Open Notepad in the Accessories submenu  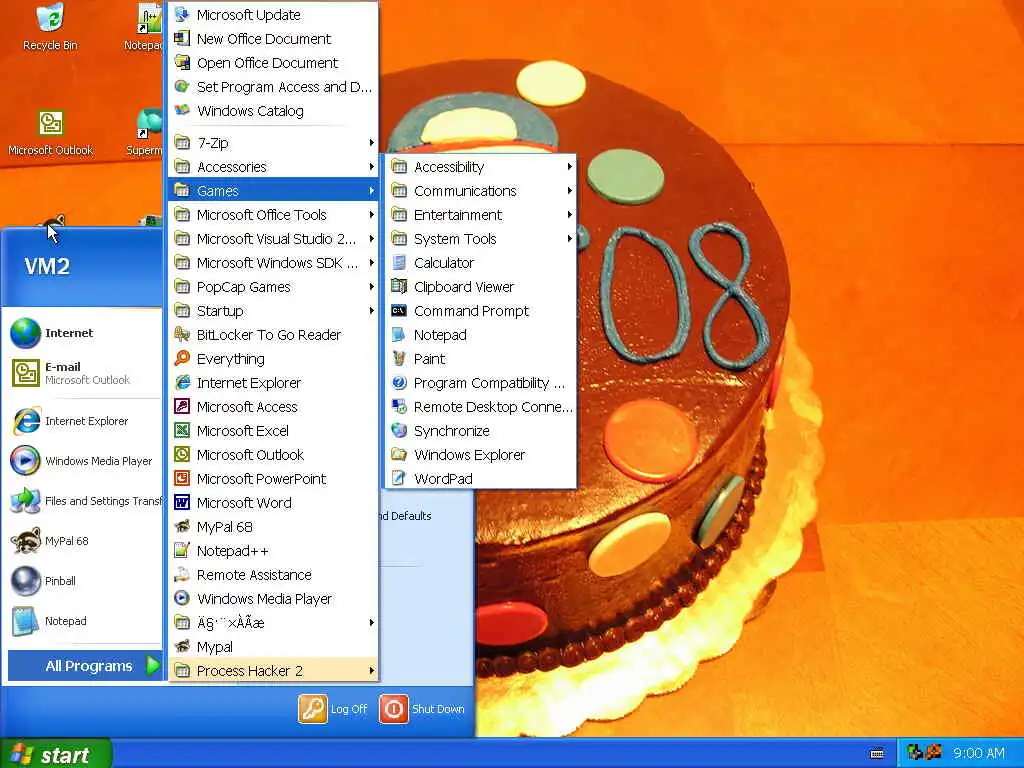(481, 335)
